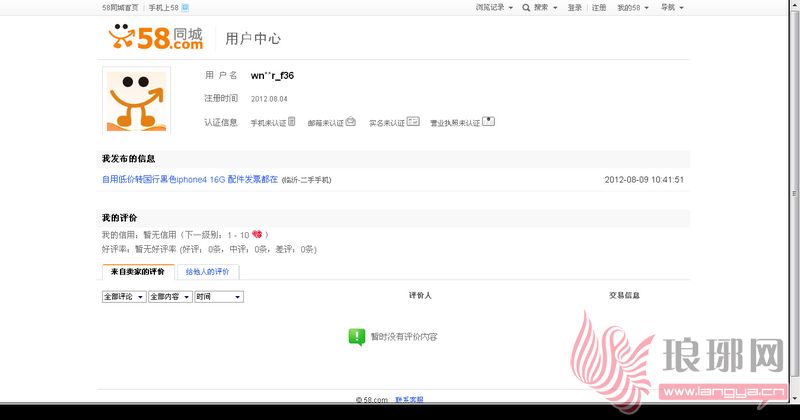
Task: Switch to the 给他人的评价 tab
Action: click(x=207, y=272)
